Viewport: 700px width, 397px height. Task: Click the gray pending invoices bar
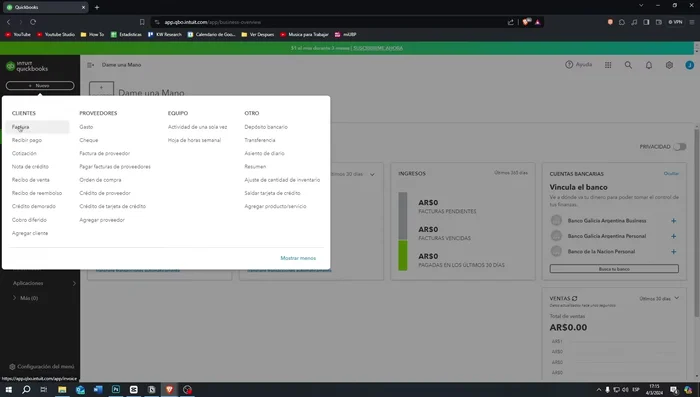[403, 216]
